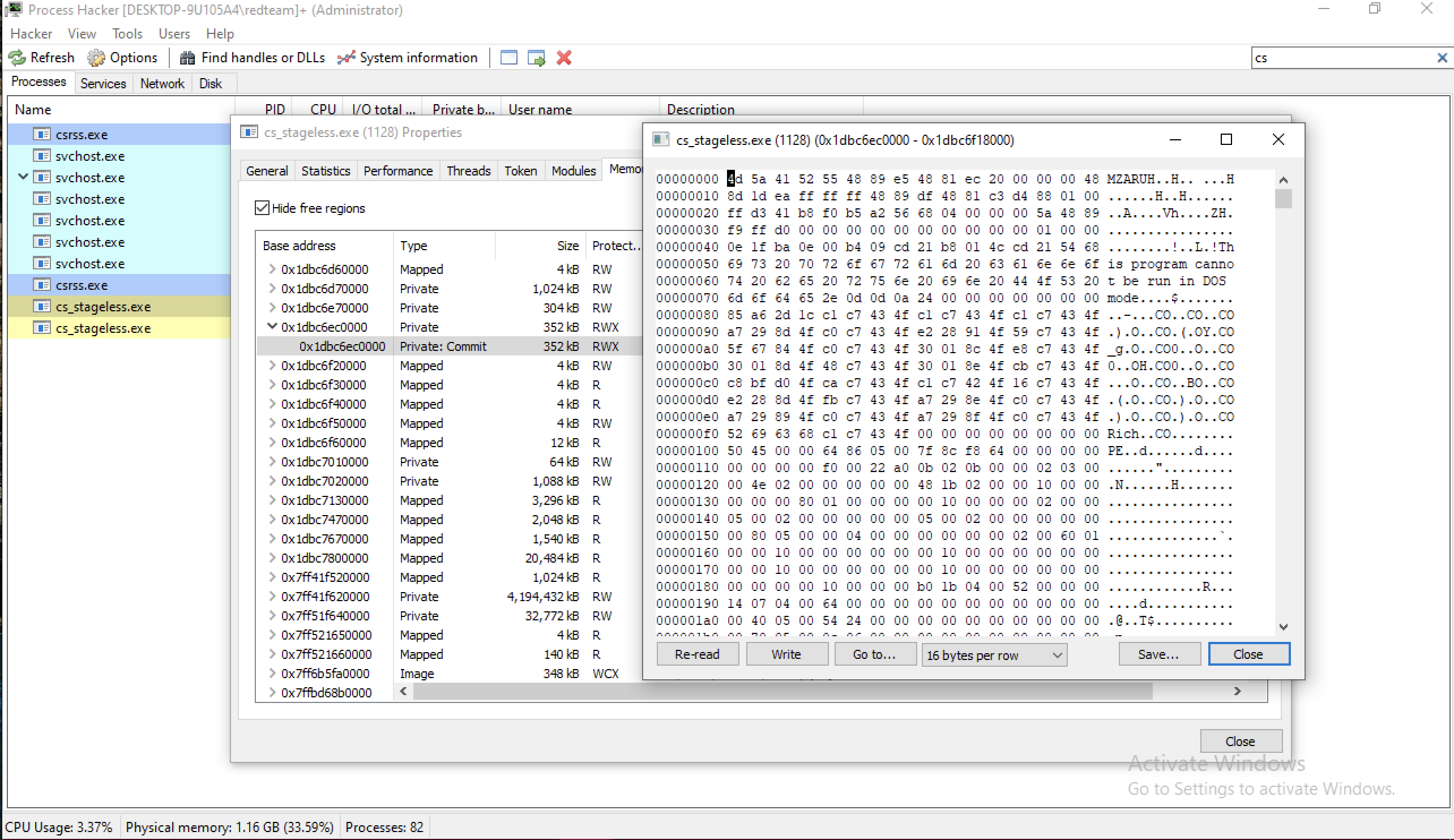The width and height of the screenshot is (1454, 840).
Task: Click the Process Hacker title bar icon
Action: 13,9
